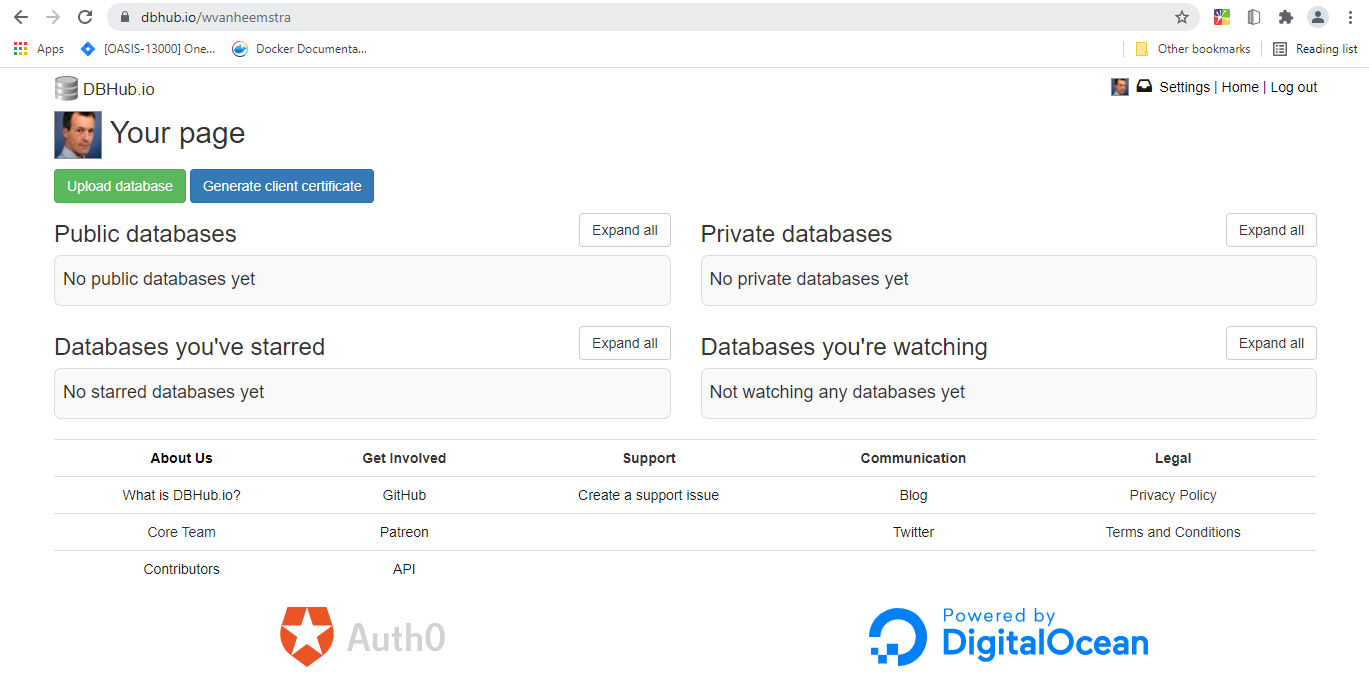Click Generate client certificate button
Viewport: 1369px width, 689px height.
coord(282,186)
